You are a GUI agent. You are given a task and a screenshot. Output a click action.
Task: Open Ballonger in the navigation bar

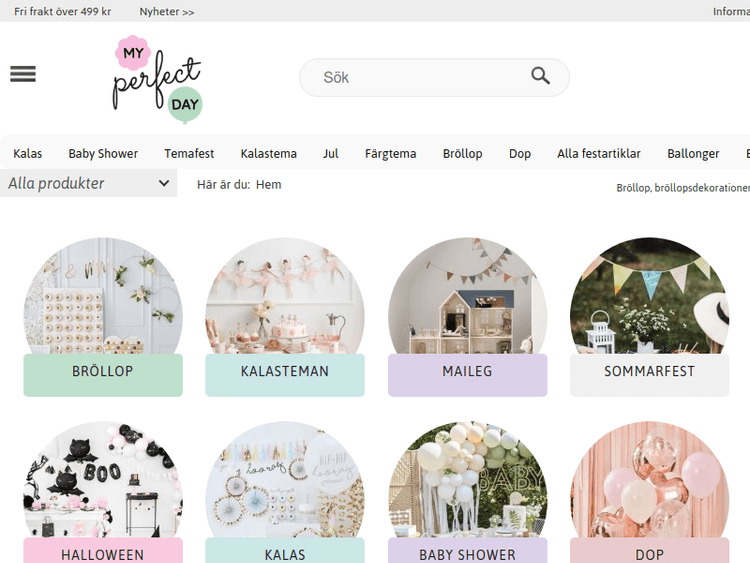click(693, 153)
